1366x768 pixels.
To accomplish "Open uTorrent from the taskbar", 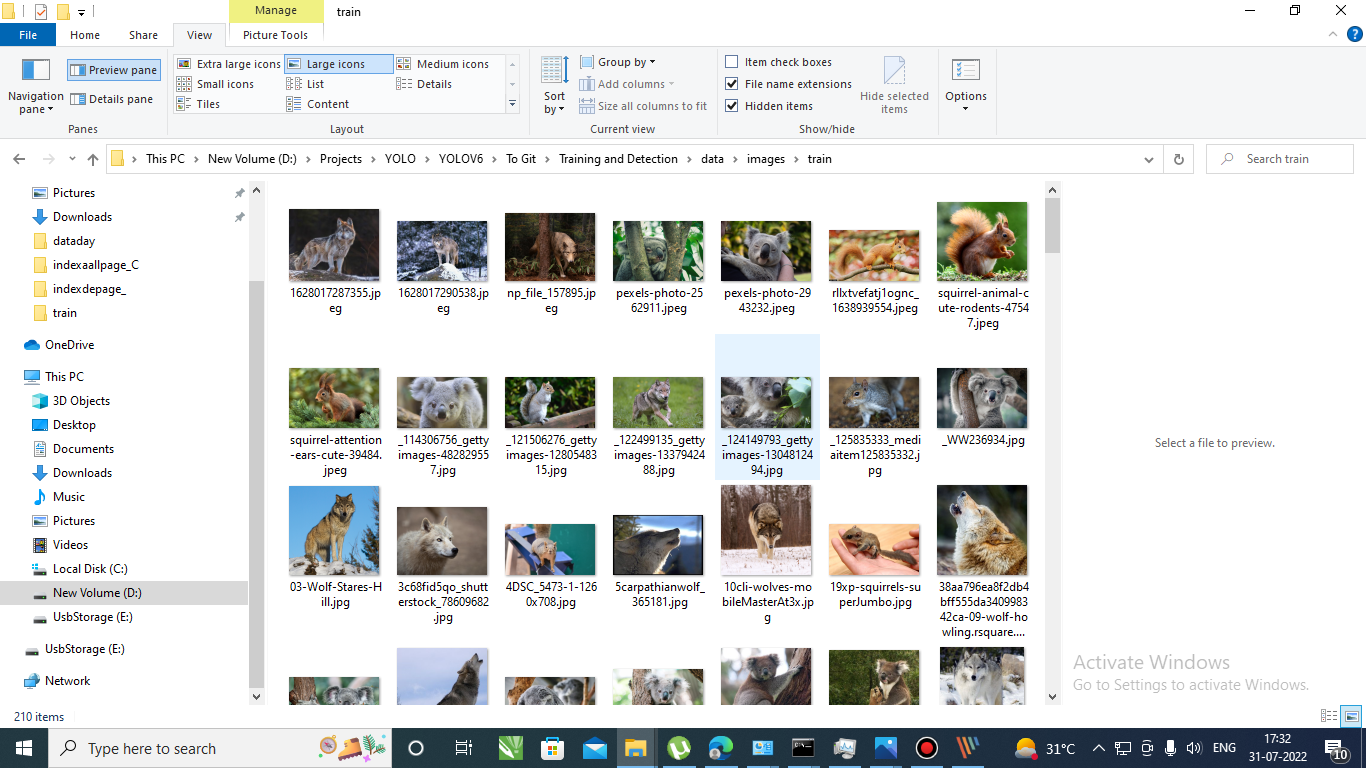I will [x=679, y=748].
